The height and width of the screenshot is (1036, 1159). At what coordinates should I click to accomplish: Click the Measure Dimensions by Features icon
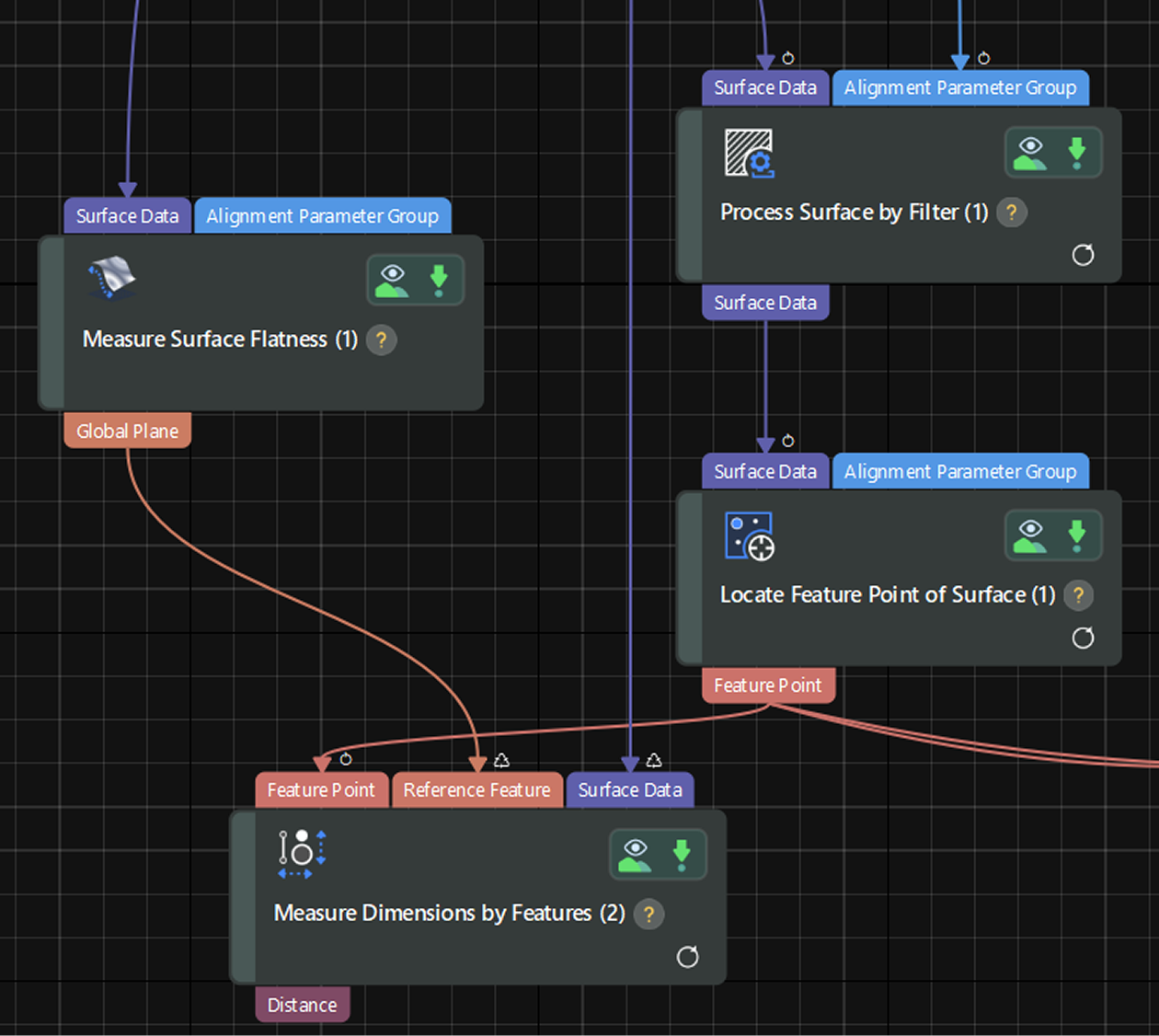click(x=302, y=854)
